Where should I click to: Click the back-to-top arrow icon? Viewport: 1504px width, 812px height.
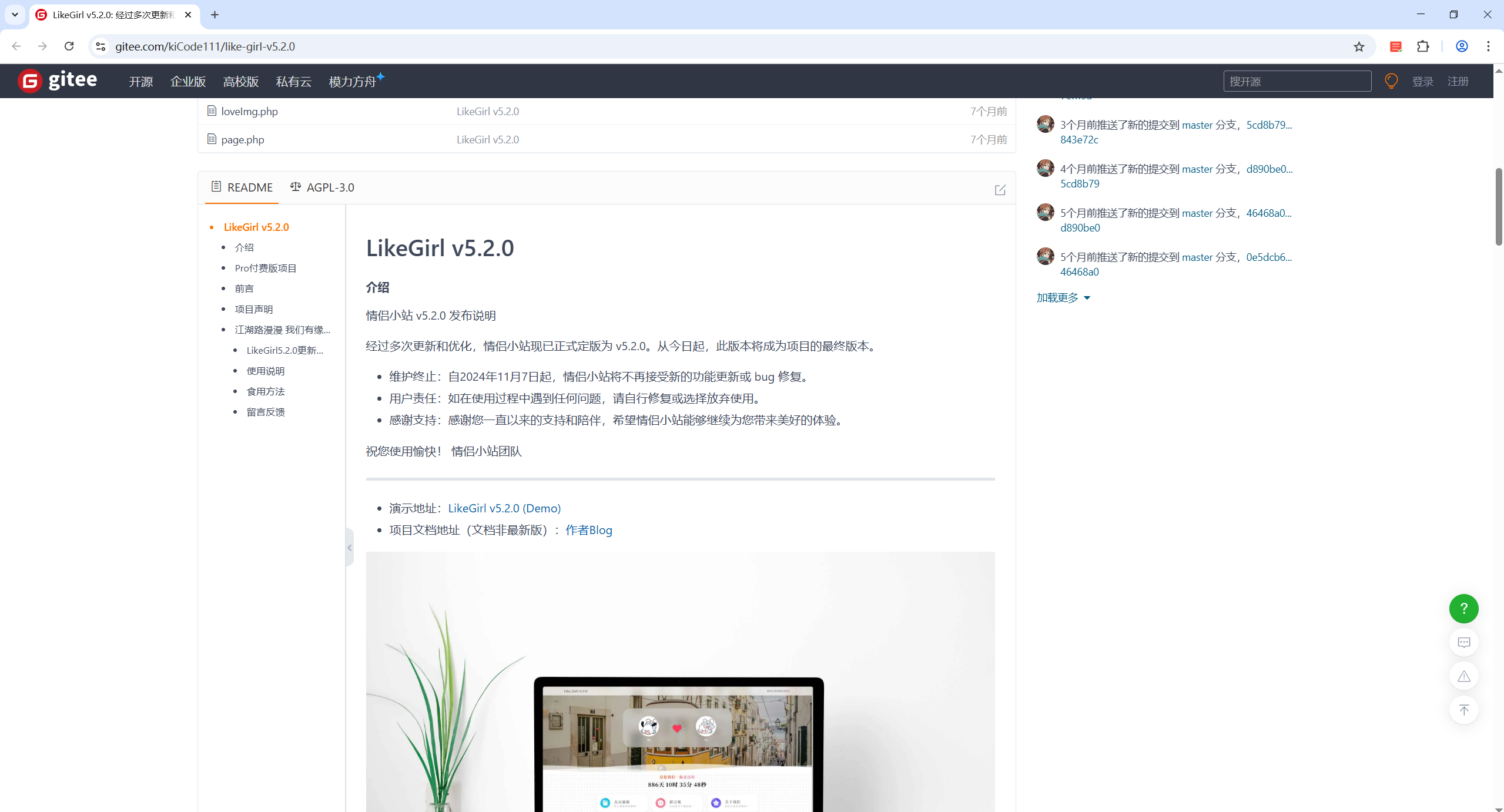pos(1463,710)
